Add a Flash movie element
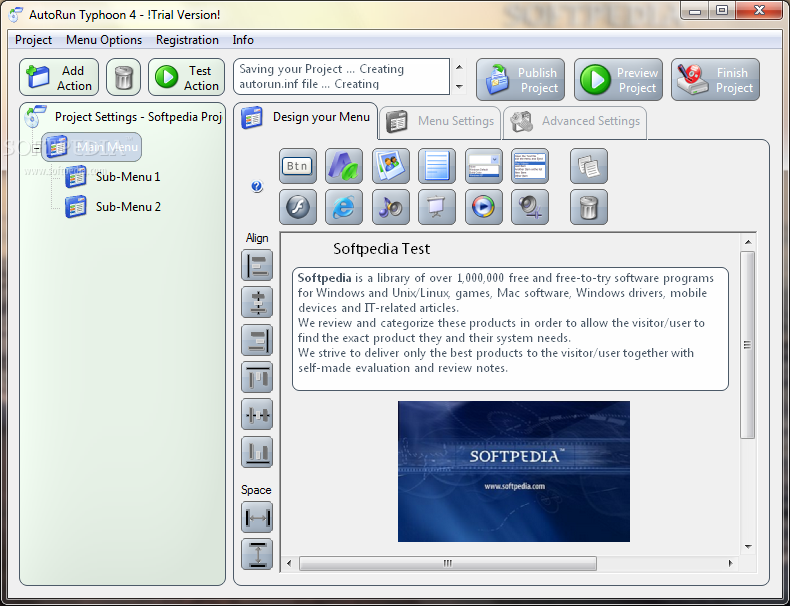The image size is (790, 606). [x=298, y=207]
